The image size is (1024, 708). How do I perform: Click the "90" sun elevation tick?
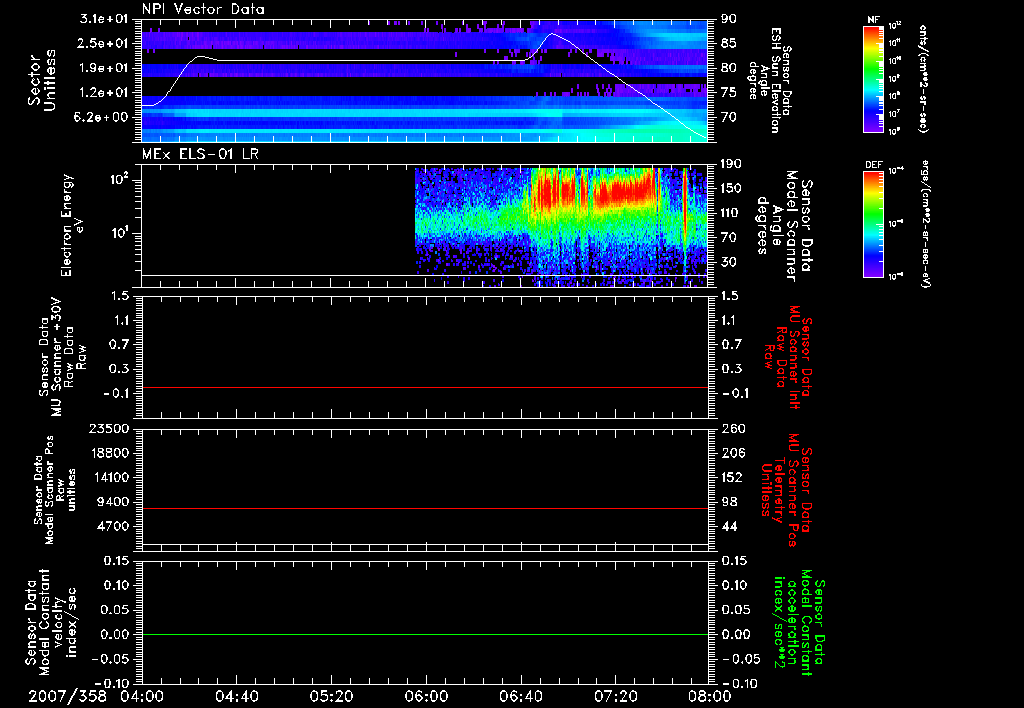click(x=728, y=18)
